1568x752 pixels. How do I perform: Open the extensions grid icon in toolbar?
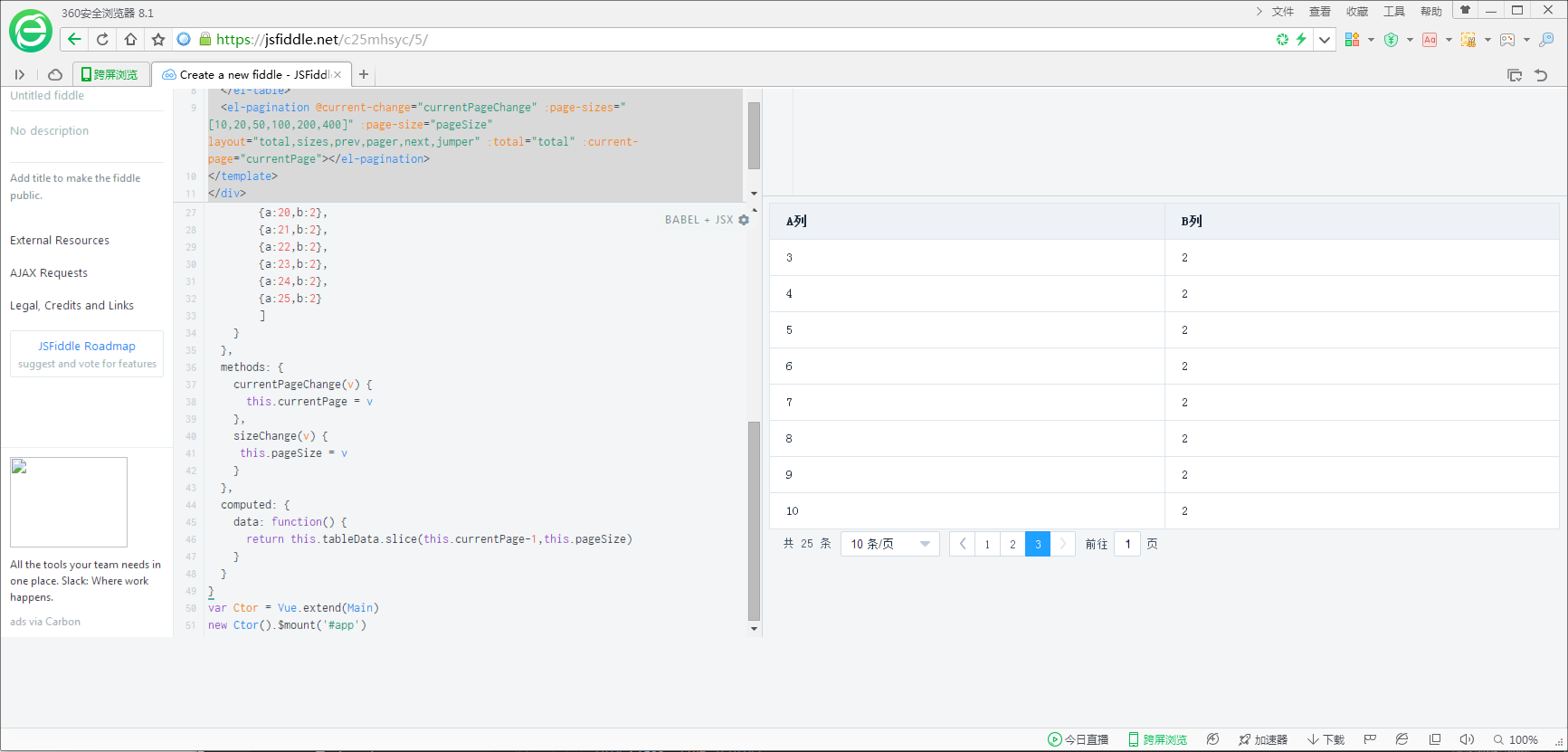point(1352,39)
